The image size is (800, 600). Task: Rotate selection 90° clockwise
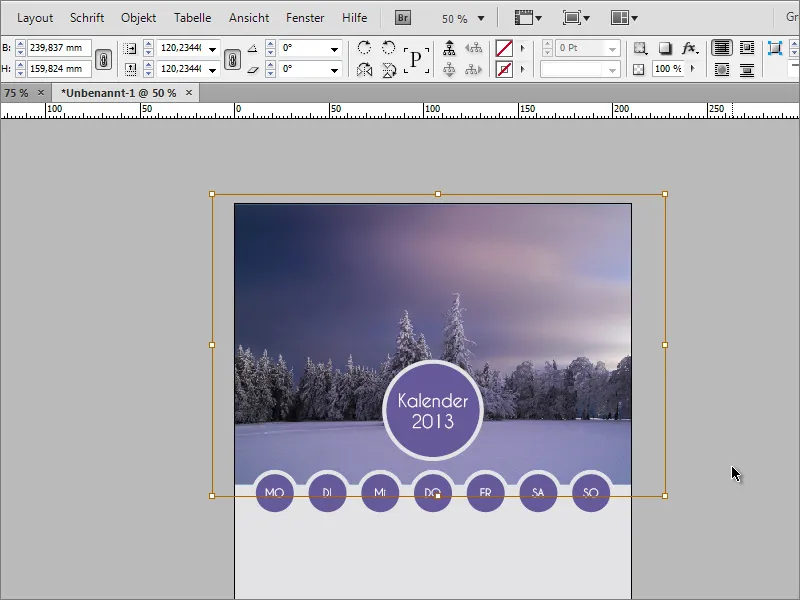pos(364,48)
